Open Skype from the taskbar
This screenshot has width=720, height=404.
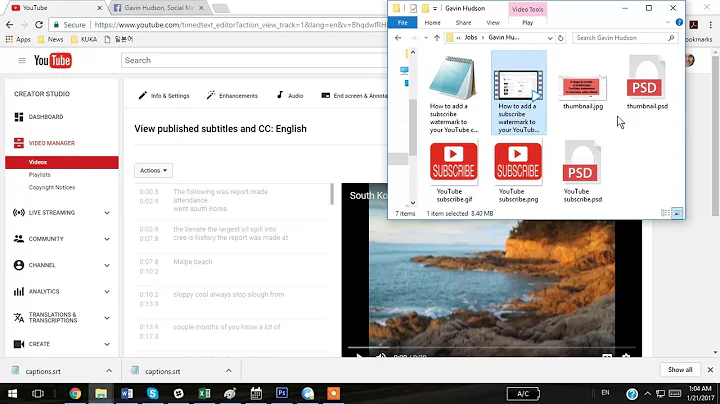[152, 393]
